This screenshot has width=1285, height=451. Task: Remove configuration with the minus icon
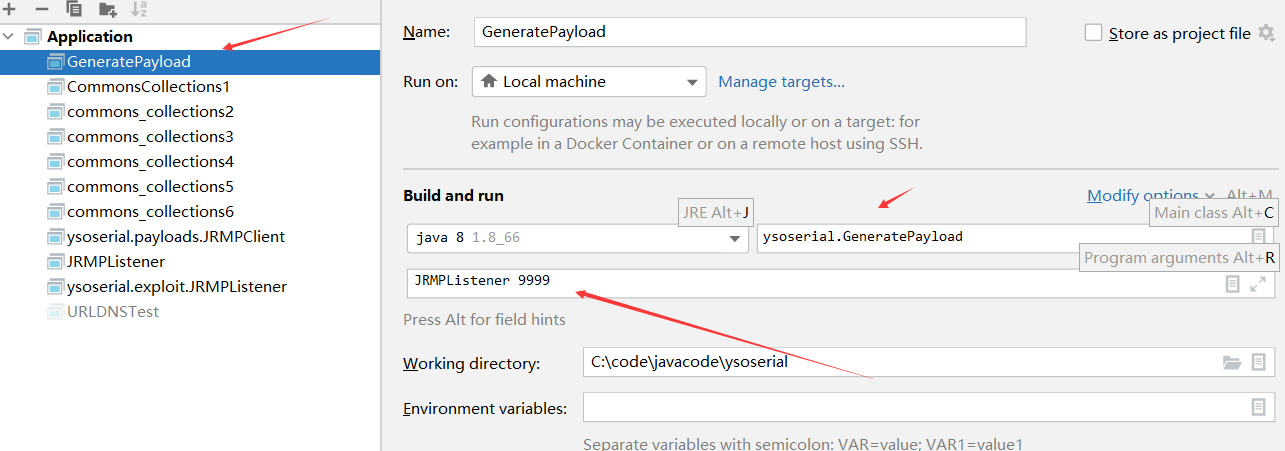pyautogui.click(x=41, y=8)
